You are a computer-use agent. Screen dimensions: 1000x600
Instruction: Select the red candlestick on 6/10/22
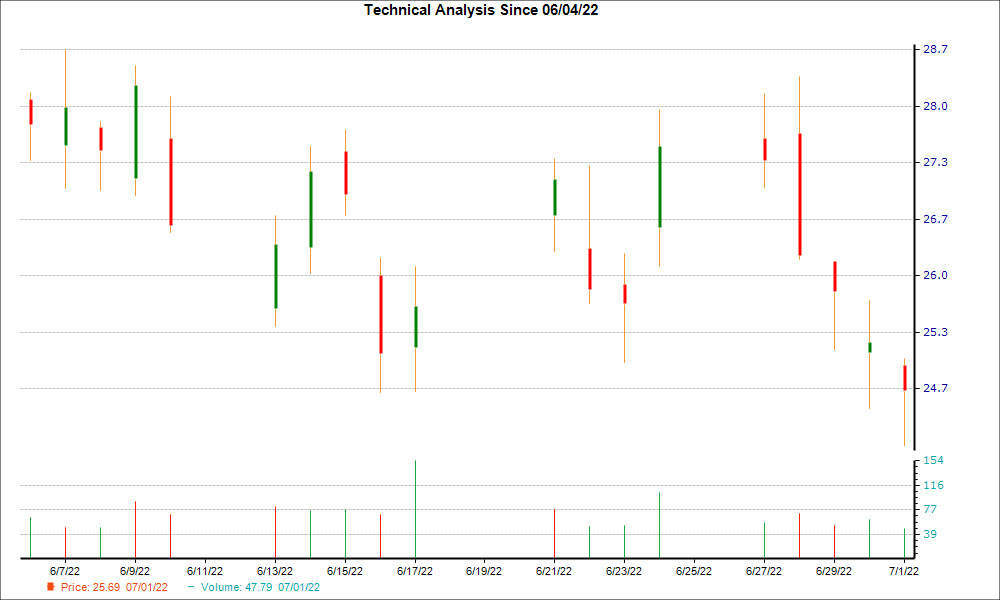pyautogui.click(x=170, y=180)
